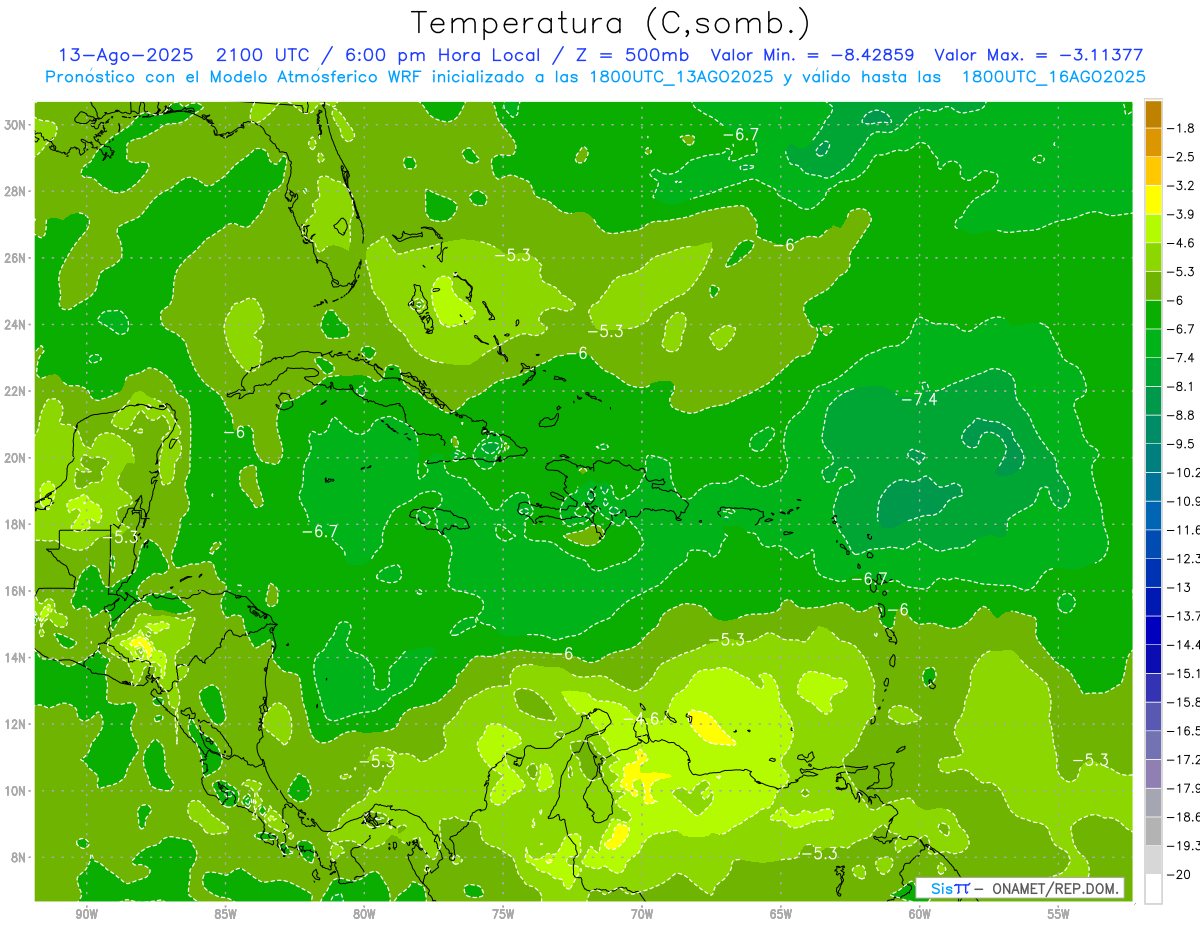Click the "90W" longitude axis label
Screen dimensions: 1200x927
pos(87,915)
